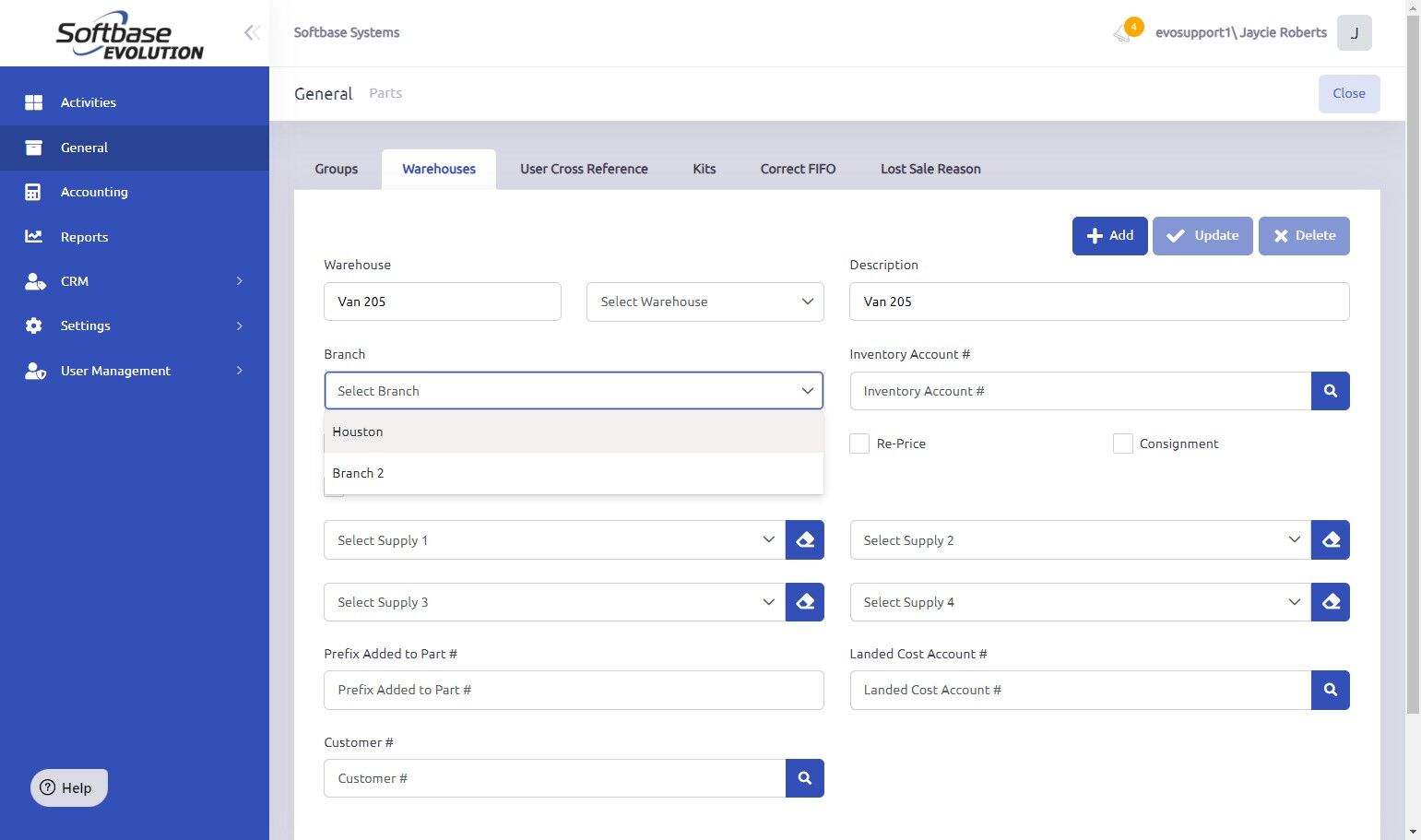1421x840 pixels.
Task: Click the Add button
Action: tap(1109, 236)
